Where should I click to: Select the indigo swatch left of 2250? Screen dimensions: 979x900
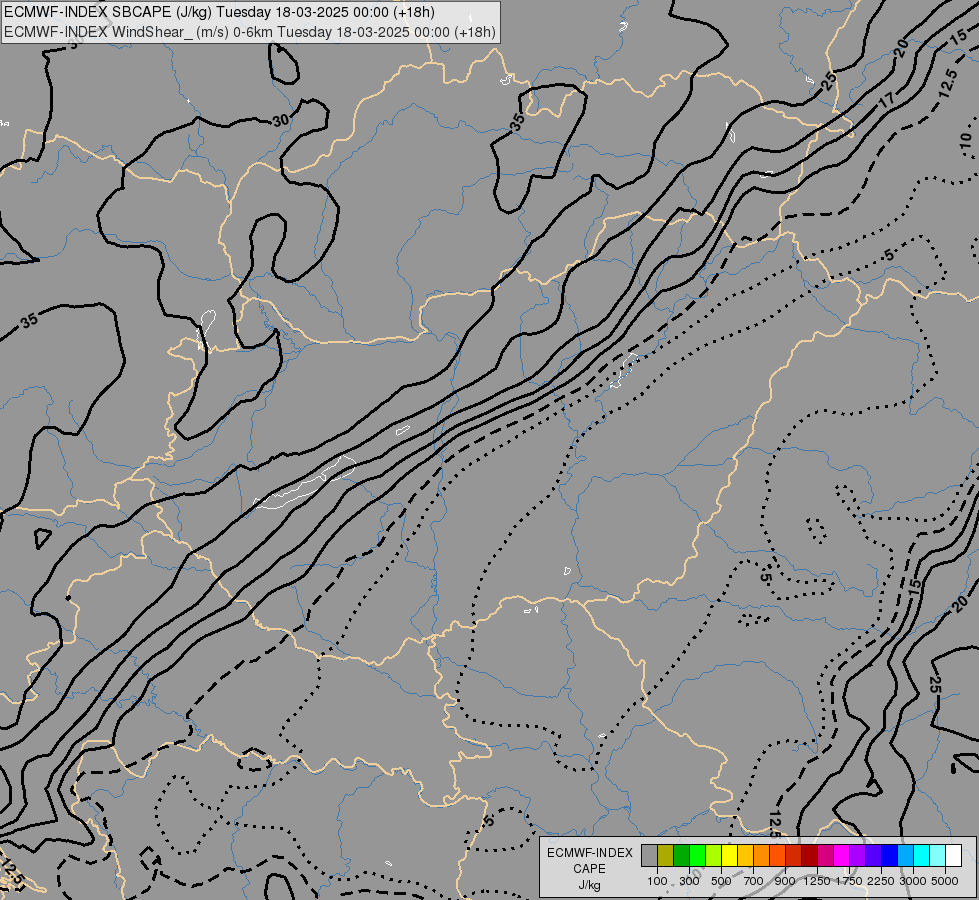(x=873, y=855)
